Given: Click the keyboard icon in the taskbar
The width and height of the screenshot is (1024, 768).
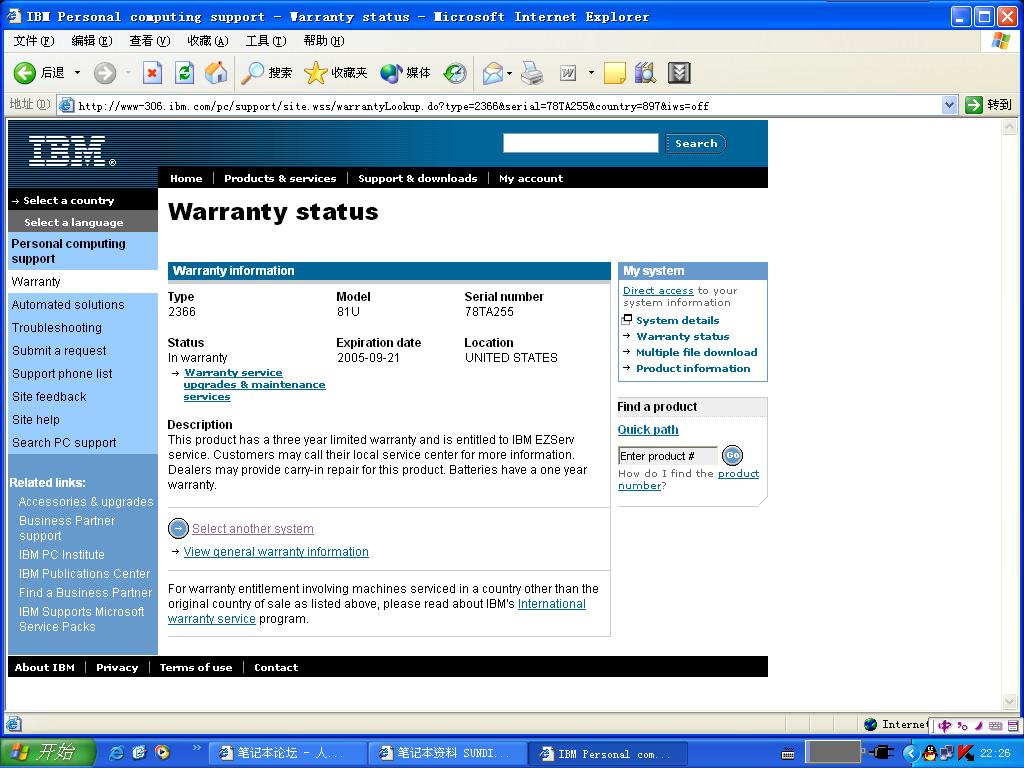Looking at the screenshot, I should click(x=788, y=753).
